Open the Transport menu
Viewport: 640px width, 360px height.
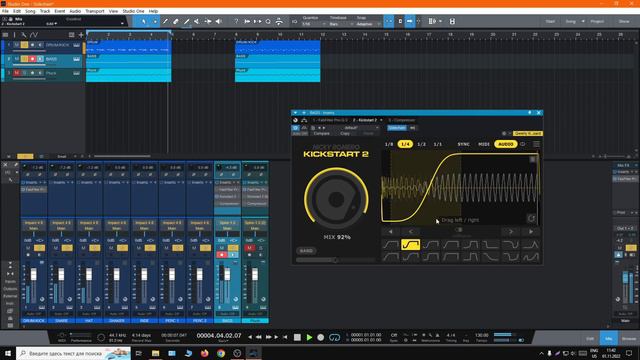[95, 11]
